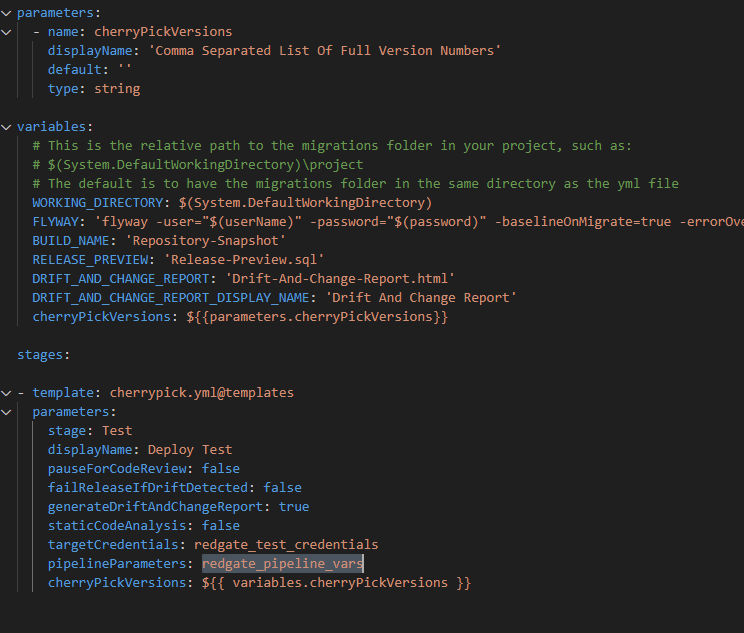The width and height of the screenshot is (744, 633).
Task: Click the displayName 'Comma Separated List' string
Action: [x=325, y=51]
